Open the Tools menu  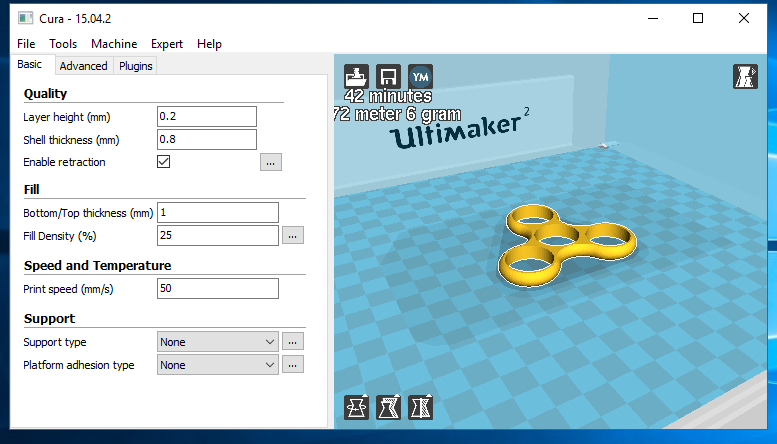click(x=63, y=44)
